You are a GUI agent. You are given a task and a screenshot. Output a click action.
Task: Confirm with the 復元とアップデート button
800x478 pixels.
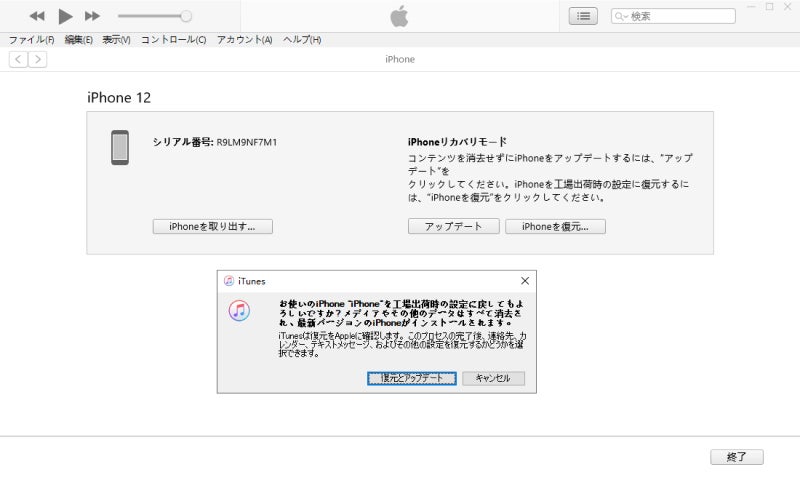coord(412,378)
